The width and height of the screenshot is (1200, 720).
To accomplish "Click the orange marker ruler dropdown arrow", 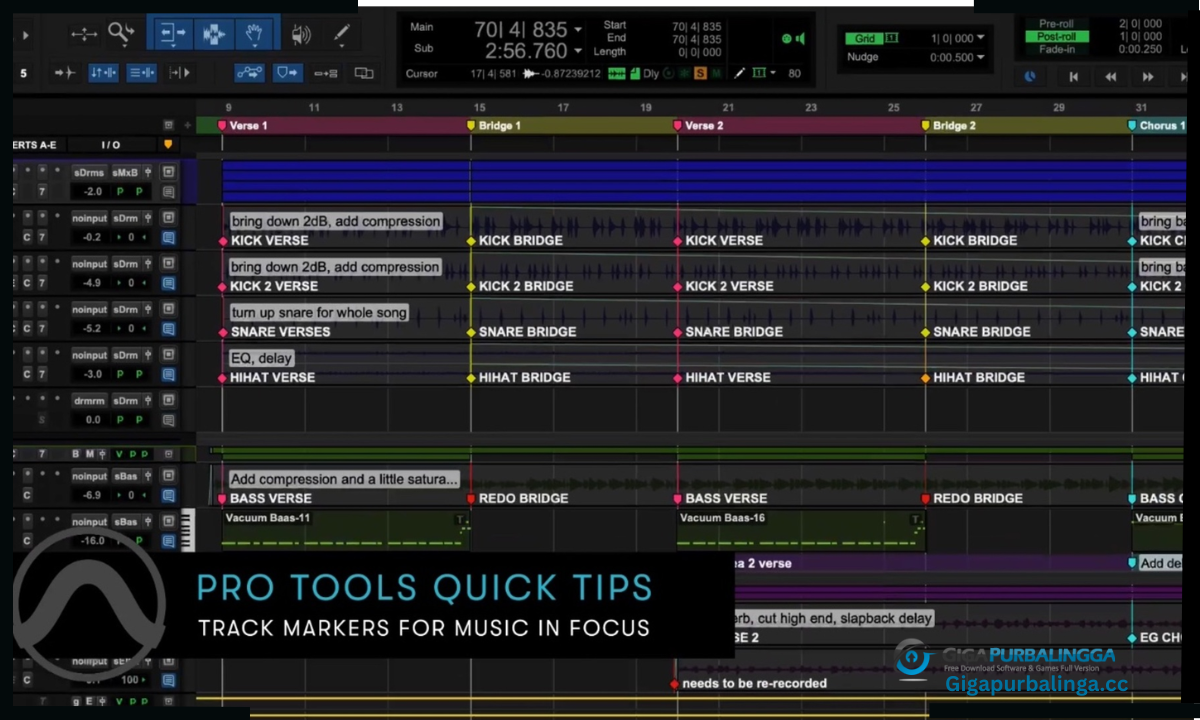I will pyautogui.click(x=167, y=144).
